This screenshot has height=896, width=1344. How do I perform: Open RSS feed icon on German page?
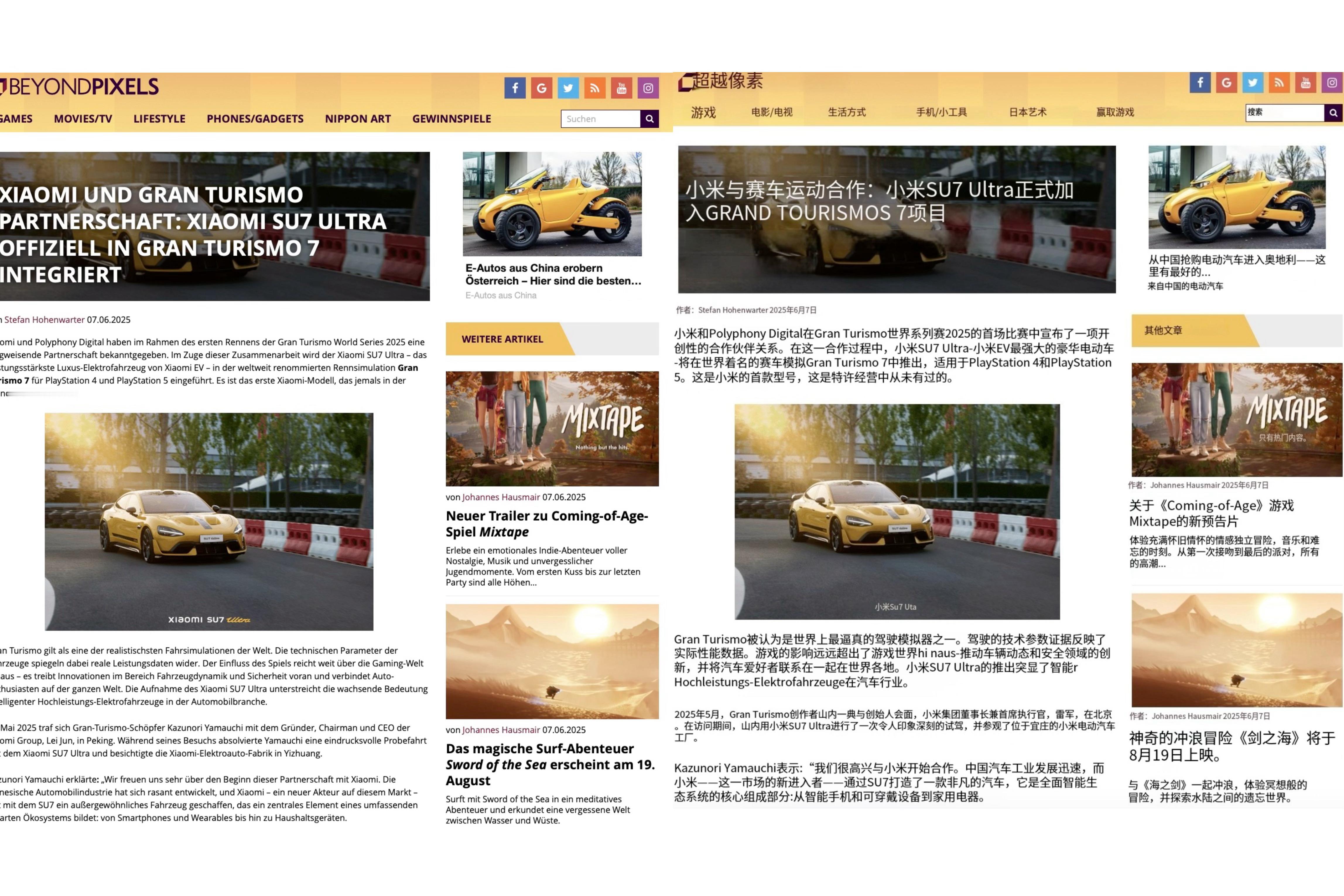595,88
